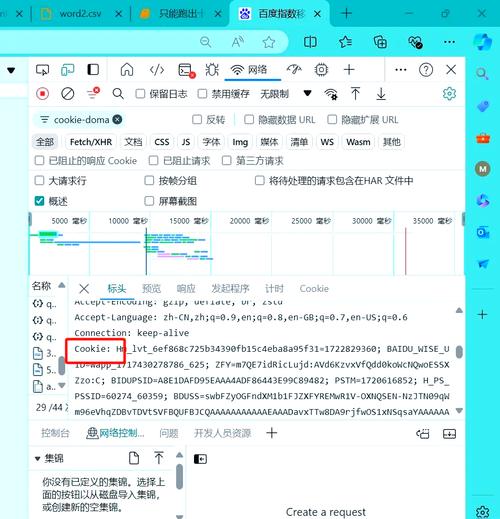
Task: Clear the network log
Action: pyautogui.click(x=68, y=94)
